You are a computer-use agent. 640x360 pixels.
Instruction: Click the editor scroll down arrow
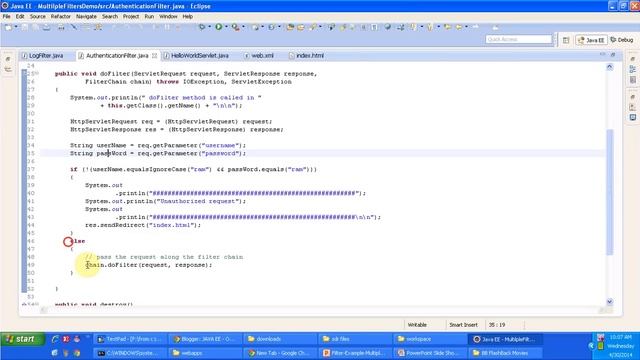tap(610, 302)
